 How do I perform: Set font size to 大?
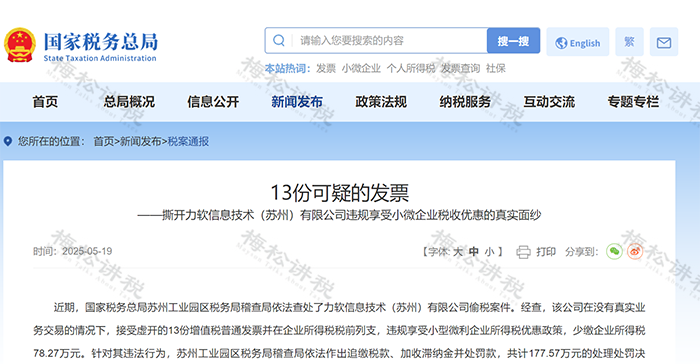458,252
